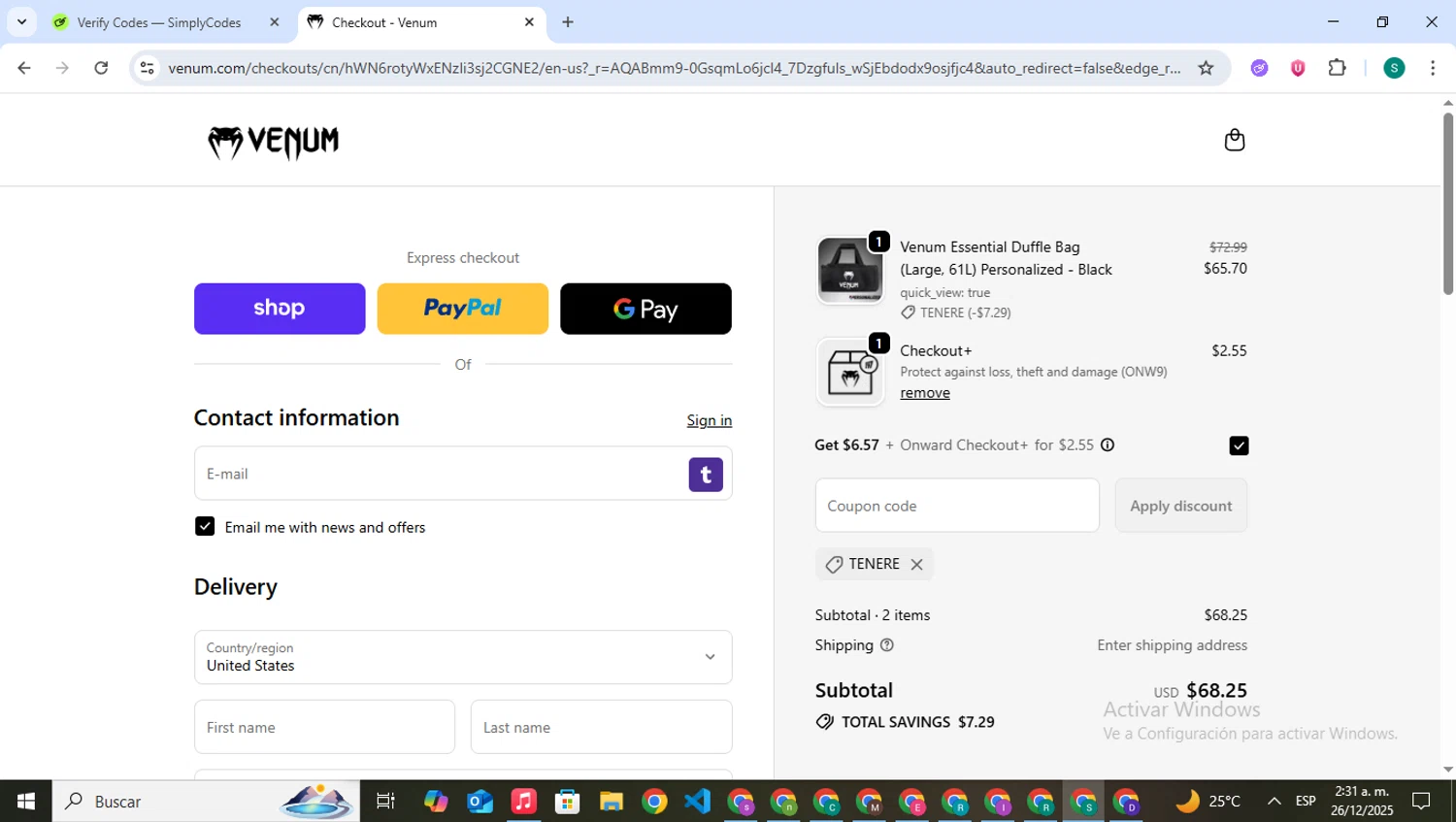Open Chrome three-dot menu
This screenshot has height=822, width=1456.
tap(1433, 68)
